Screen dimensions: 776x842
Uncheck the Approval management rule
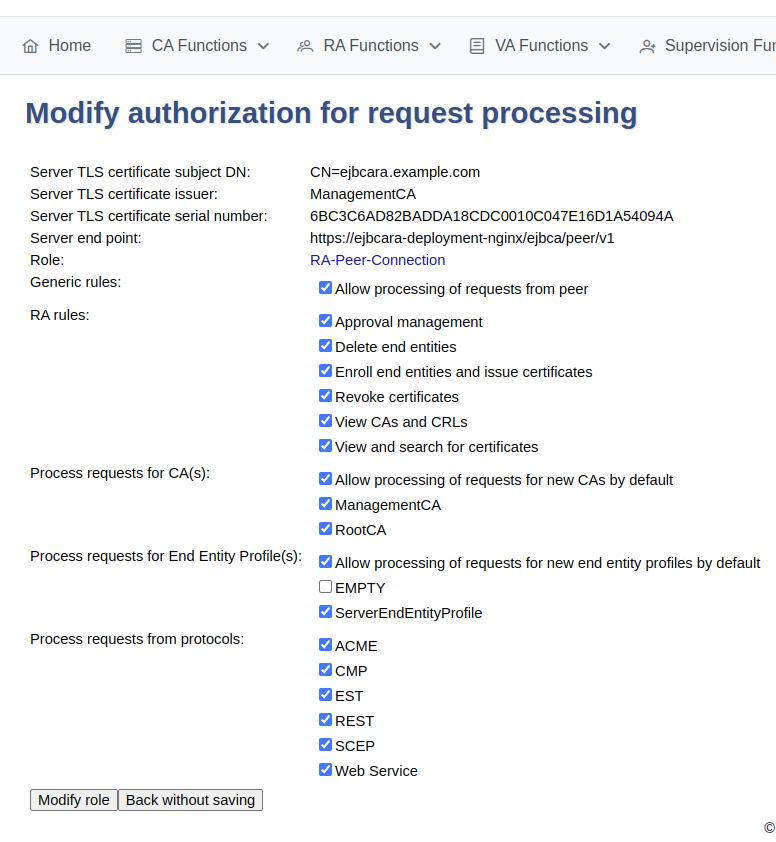pos(325,321)
